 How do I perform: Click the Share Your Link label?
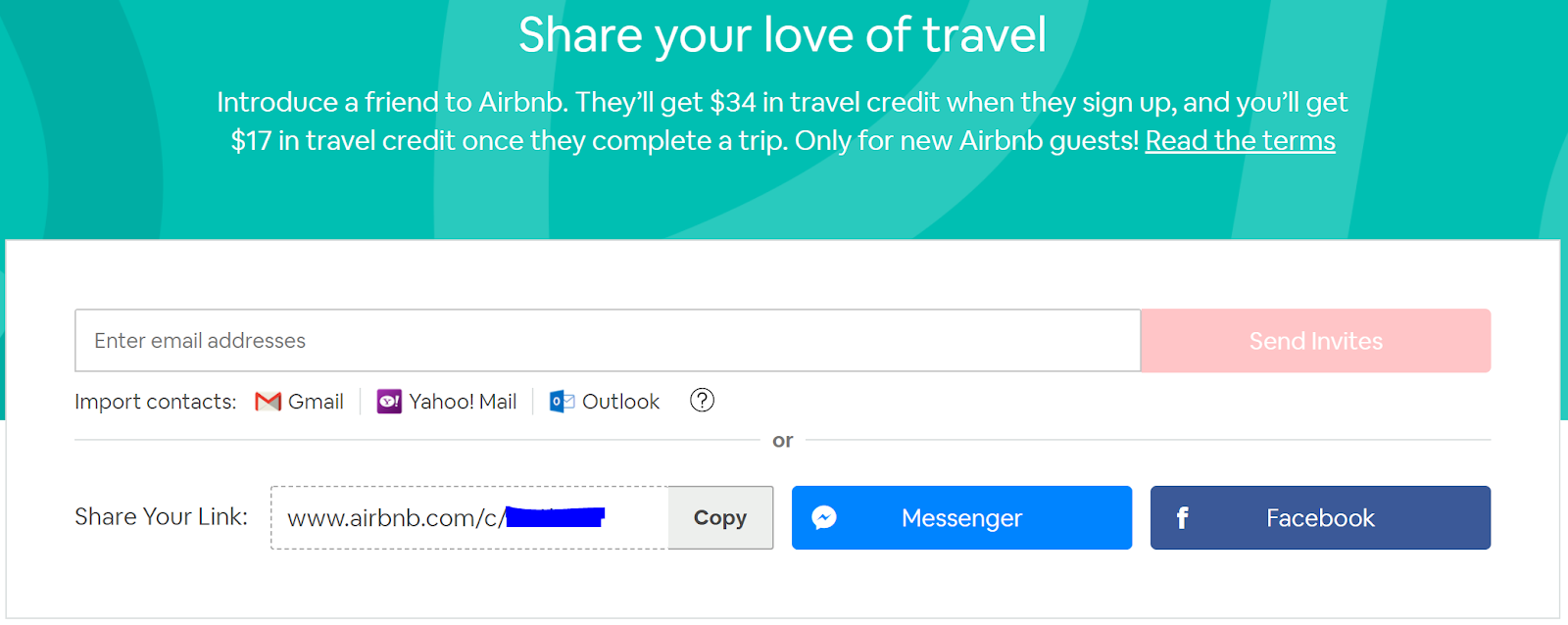161,517
